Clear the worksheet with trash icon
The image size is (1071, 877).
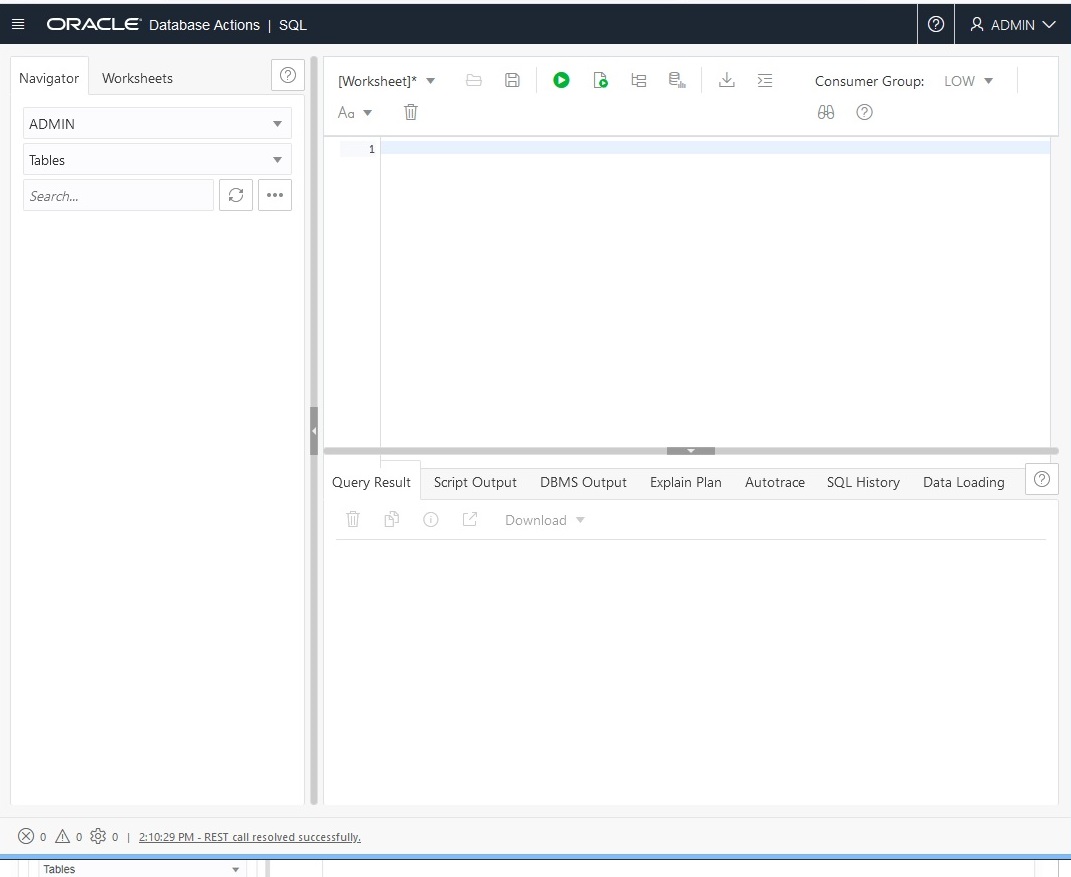tap(410, 112)
